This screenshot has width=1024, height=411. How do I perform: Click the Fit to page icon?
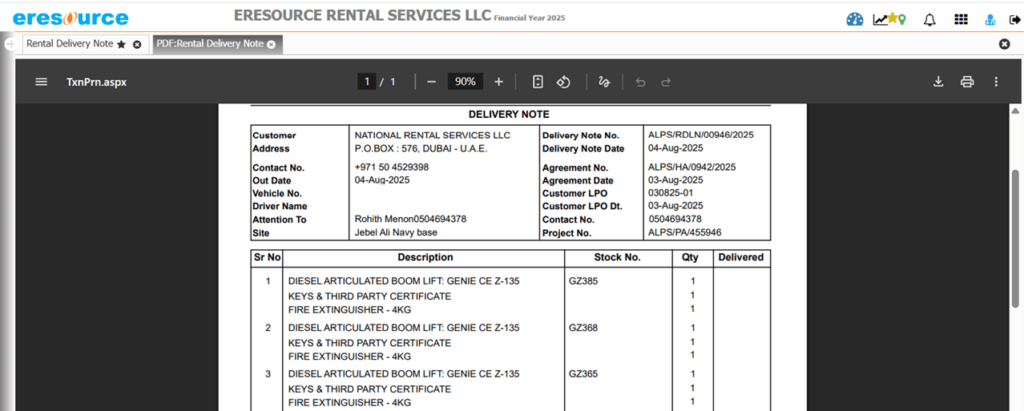[x=537, y=82]
